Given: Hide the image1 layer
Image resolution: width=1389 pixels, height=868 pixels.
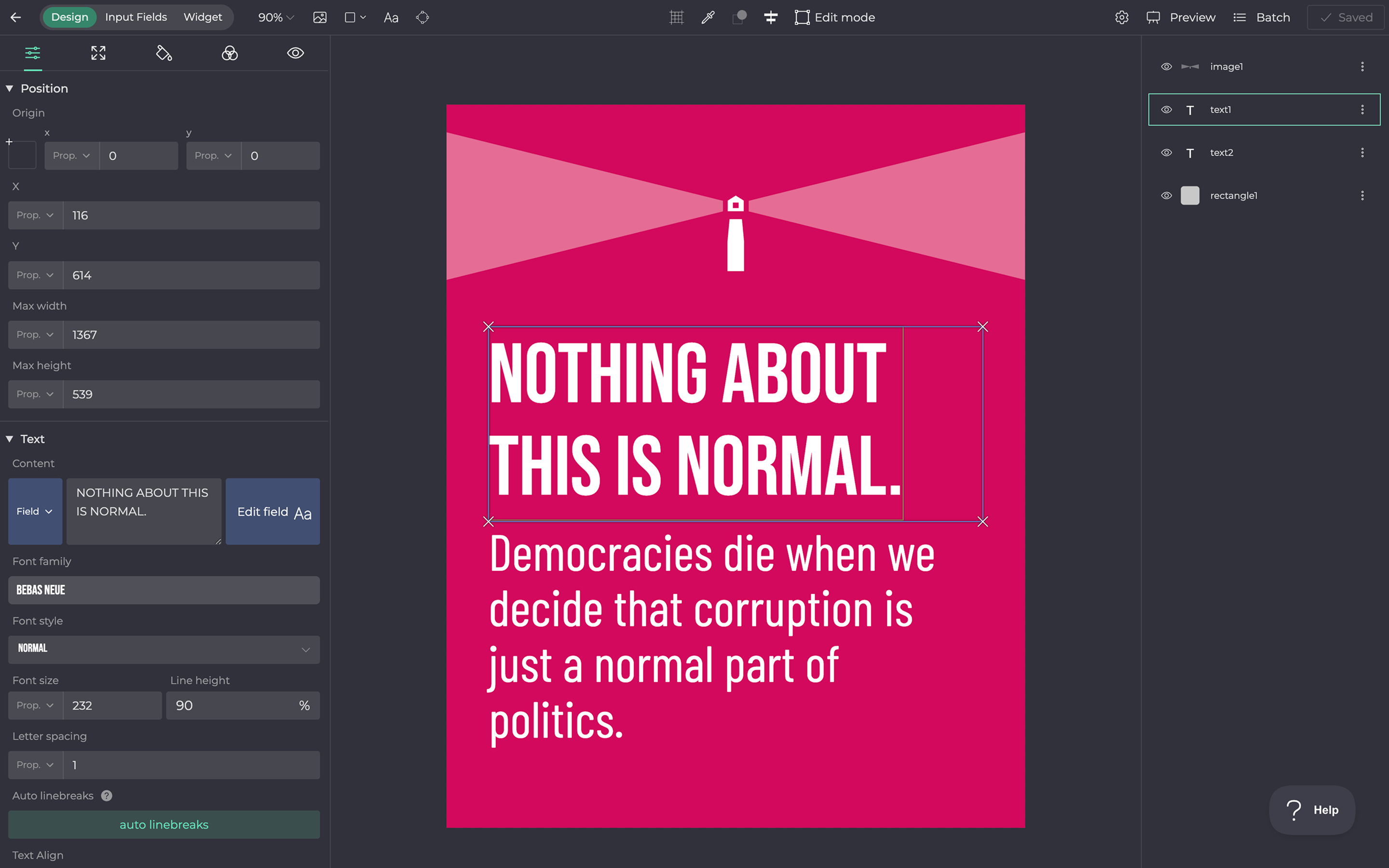Looking at the screenshot, I should coord(1166,67).
